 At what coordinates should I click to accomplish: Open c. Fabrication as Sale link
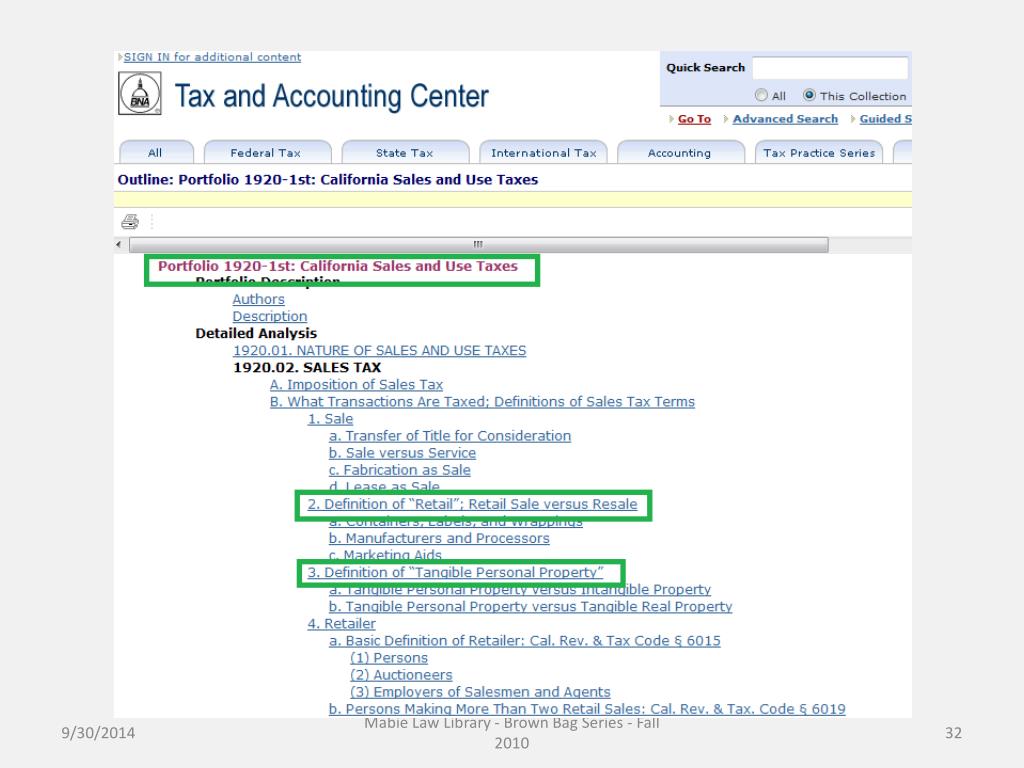pos(400,470)
